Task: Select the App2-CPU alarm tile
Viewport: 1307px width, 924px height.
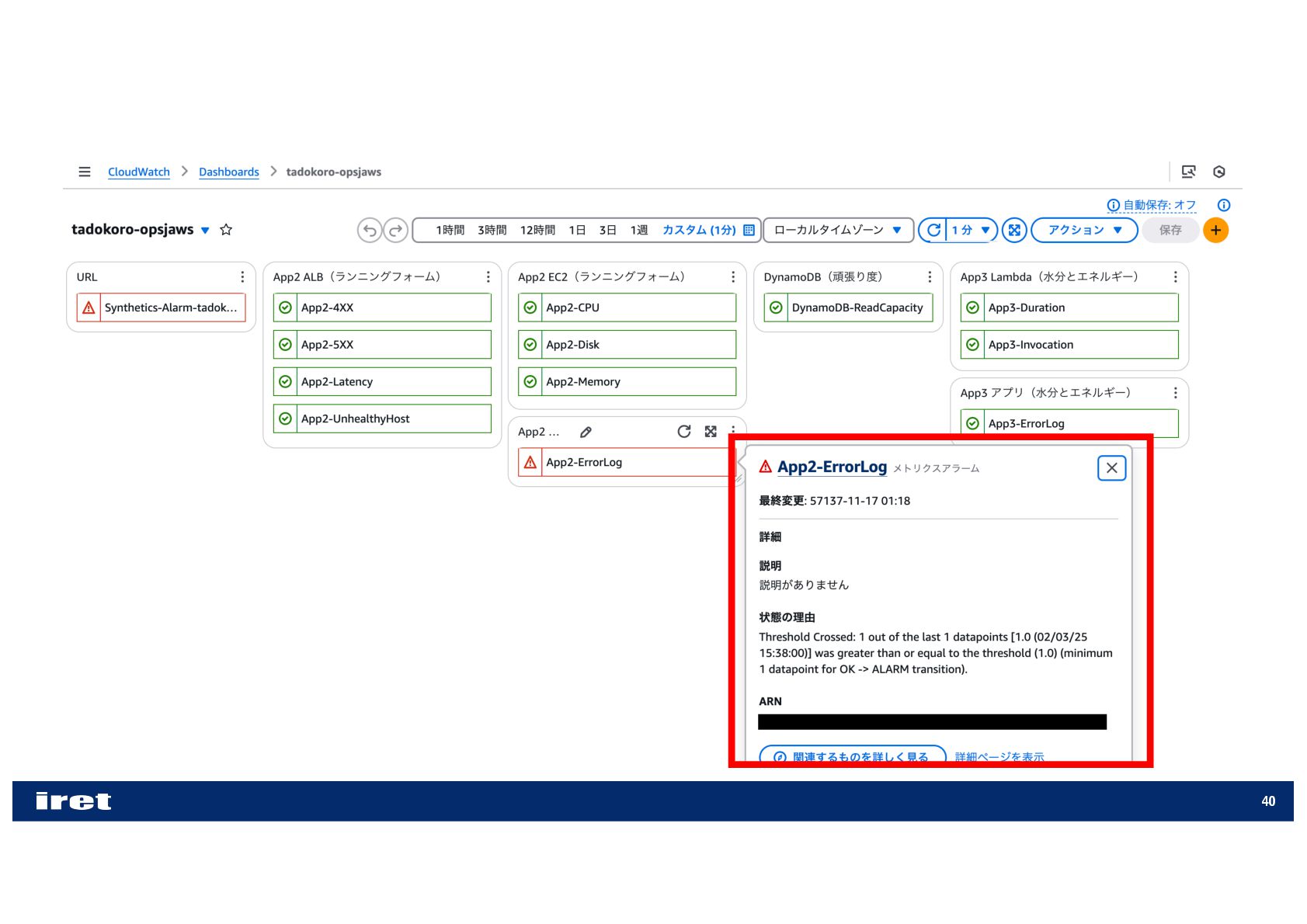Action: tap(627, 307)
